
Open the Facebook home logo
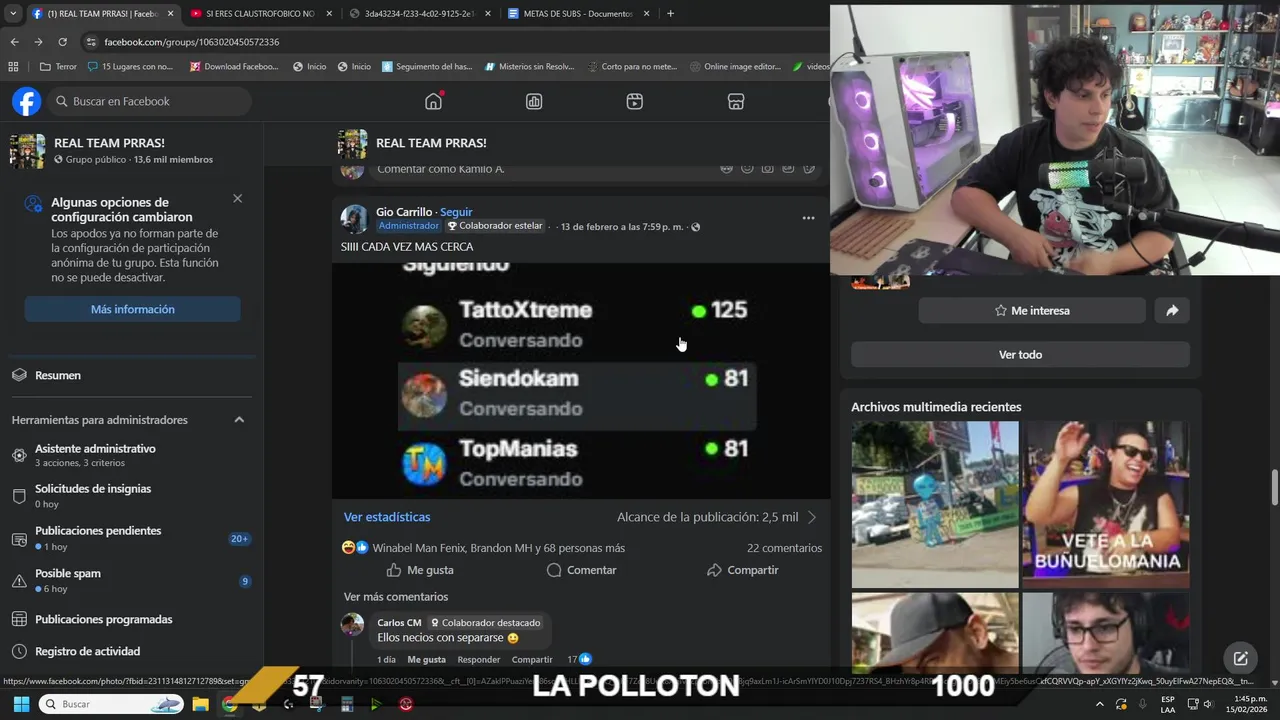26,101
